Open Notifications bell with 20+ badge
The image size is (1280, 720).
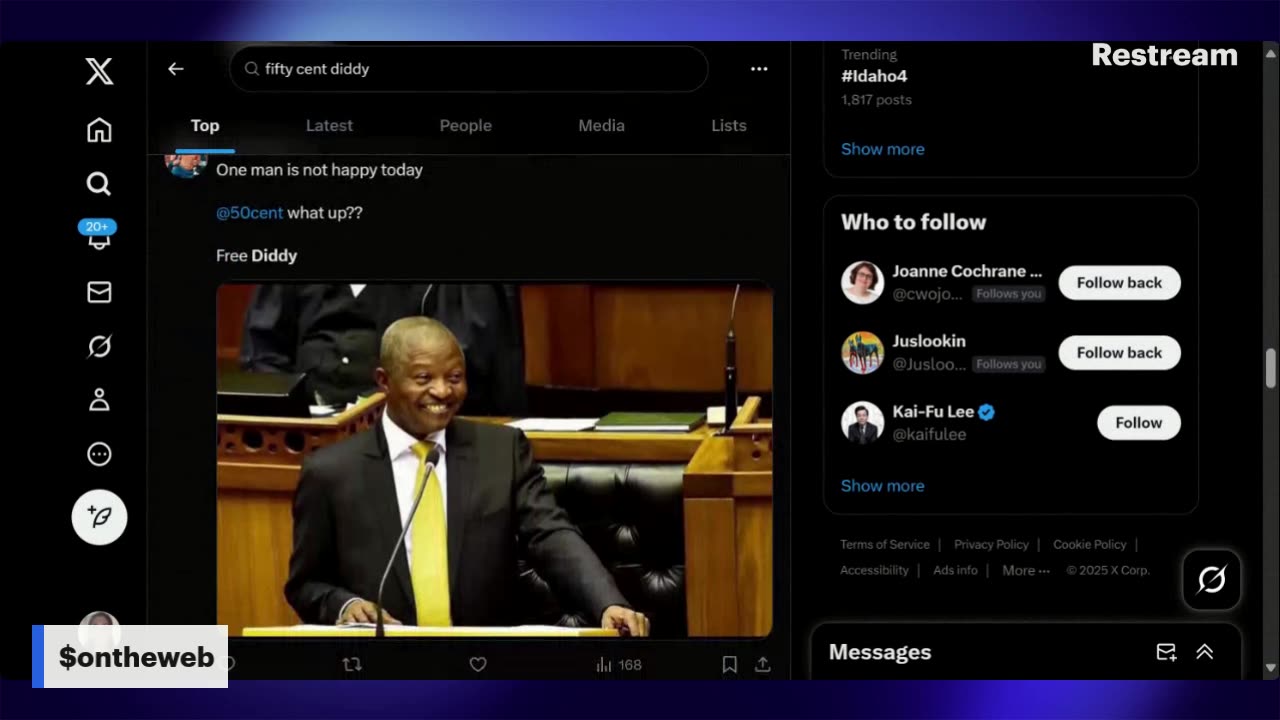coord(99,237)
